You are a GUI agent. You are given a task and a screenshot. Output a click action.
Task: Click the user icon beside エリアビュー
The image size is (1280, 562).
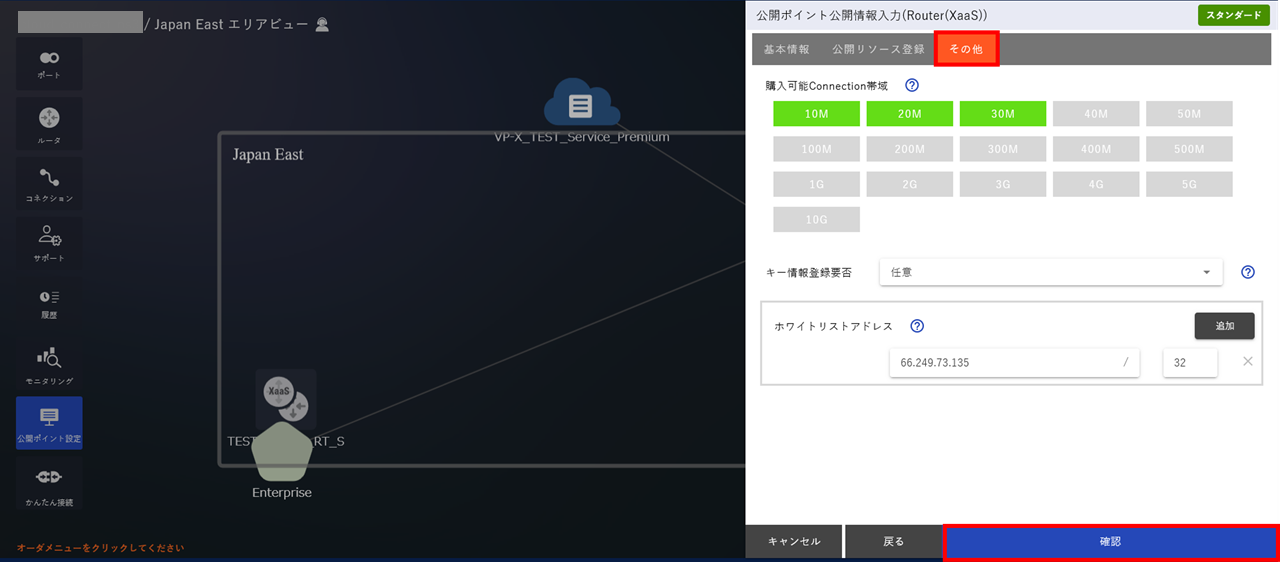(x=322, y=24)
